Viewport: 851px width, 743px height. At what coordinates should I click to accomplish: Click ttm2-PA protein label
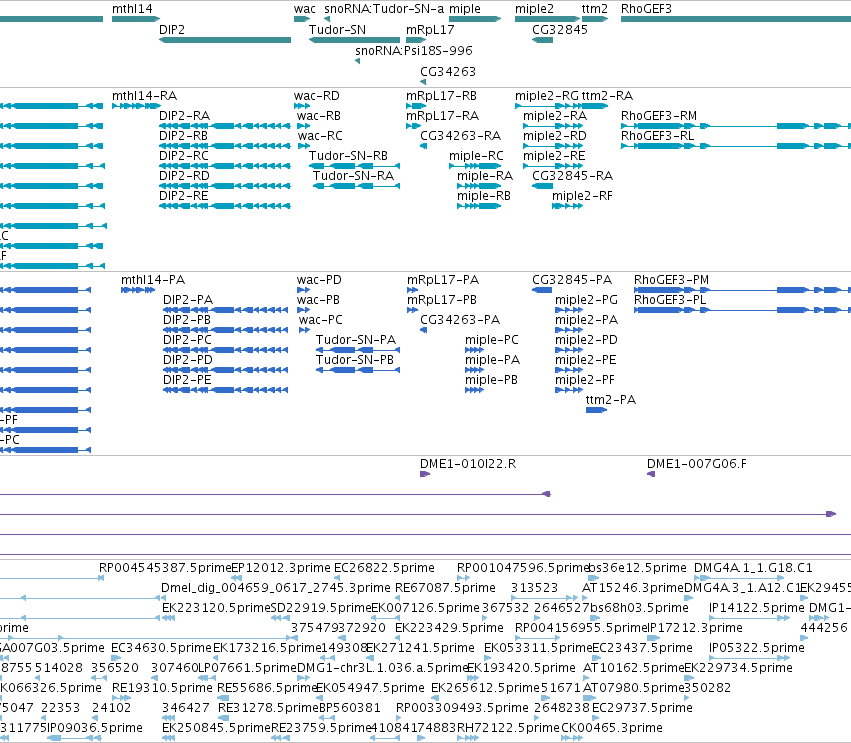click(611, 400)
